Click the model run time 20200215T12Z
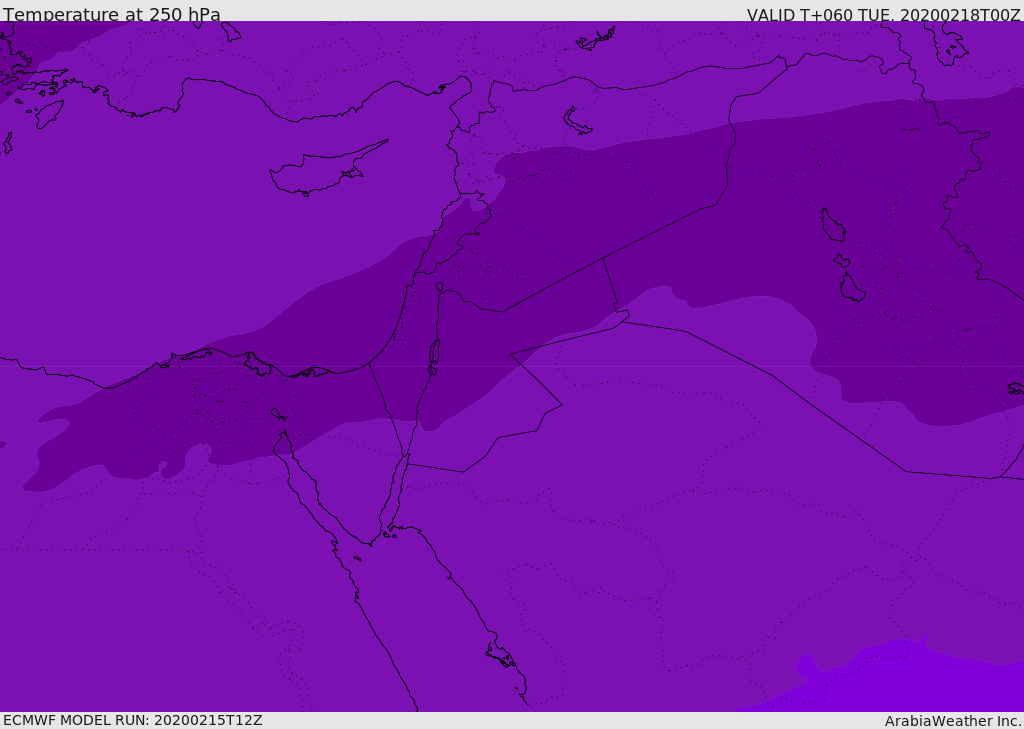Image resolution: width=1024 pixels, height=729 pixels. pyautogui.click(x=207, y=720)
